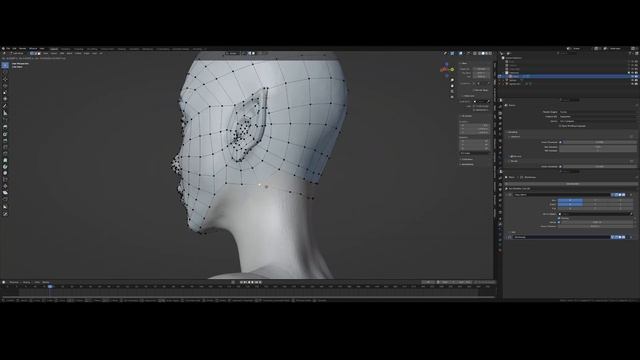Click the pan view hand icon
Viewport: 640px width, 360px height.
pos(452,86)
